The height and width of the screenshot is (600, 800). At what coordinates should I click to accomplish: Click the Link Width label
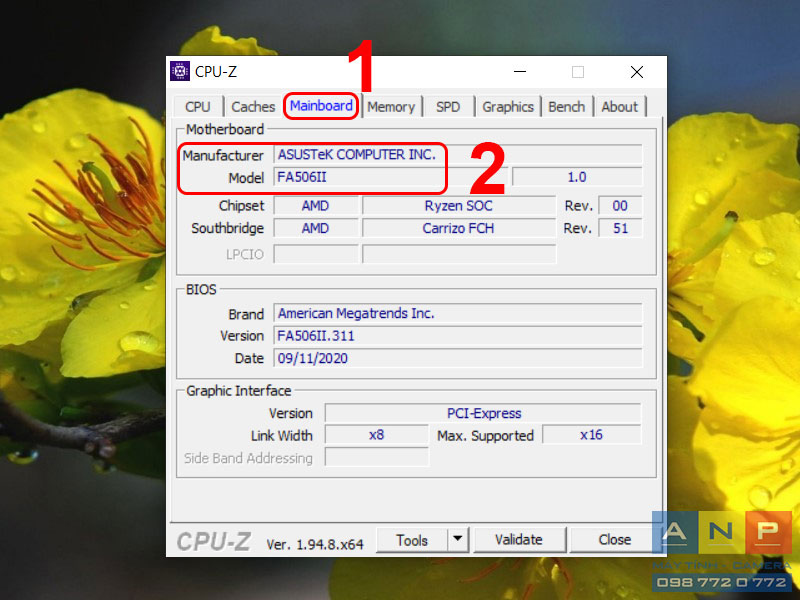tap(282, 436)
